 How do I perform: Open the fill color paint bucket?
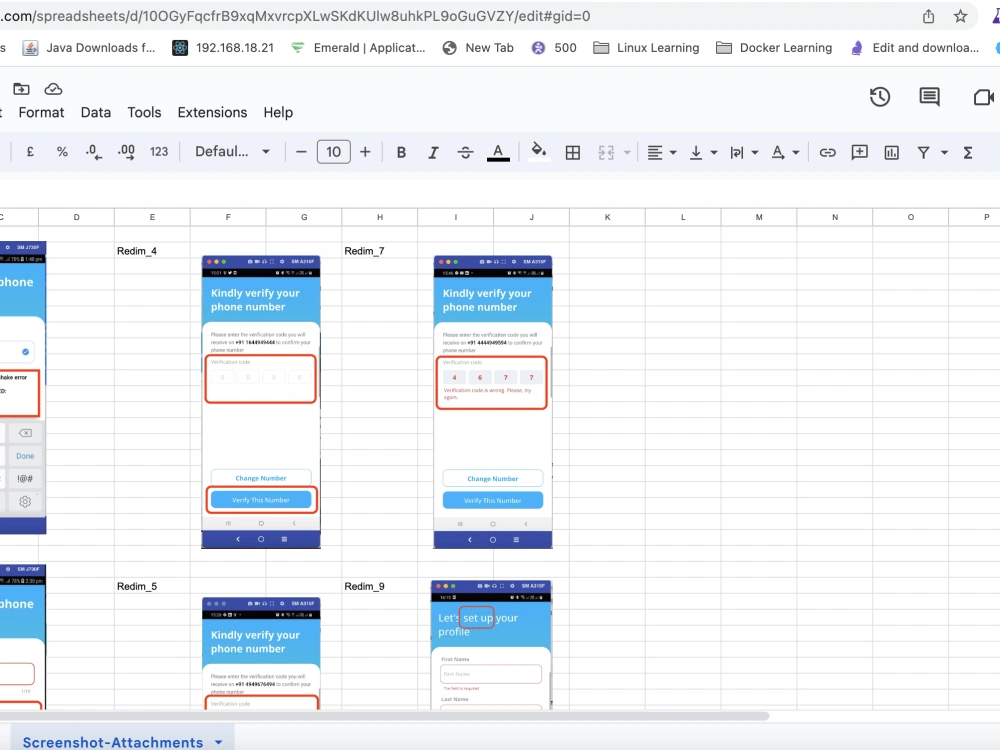pos(539,152)
